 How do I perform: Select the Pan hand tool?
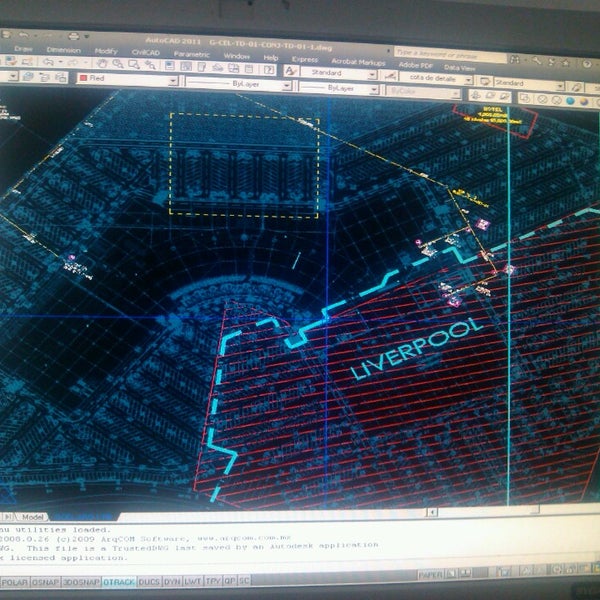point(102,63)
